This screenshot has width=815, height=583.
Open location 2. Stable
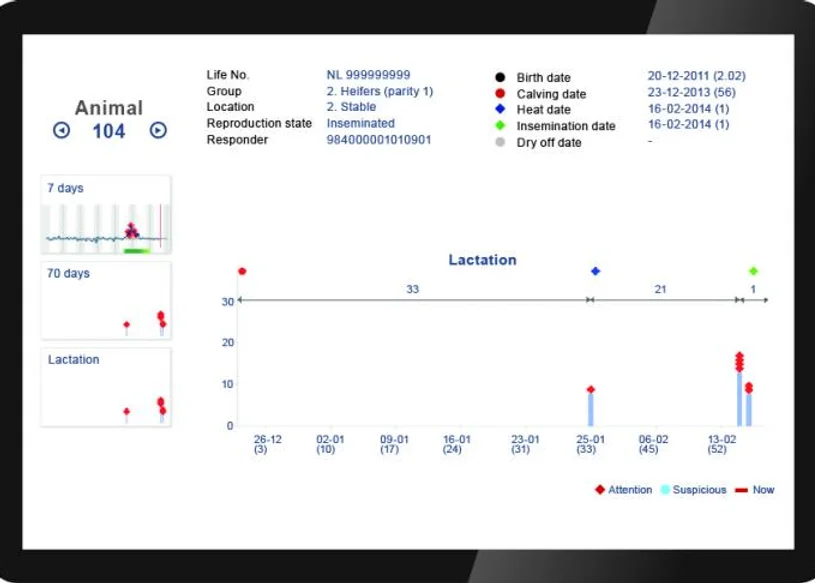pyautogui.click(x=351, y=107)
